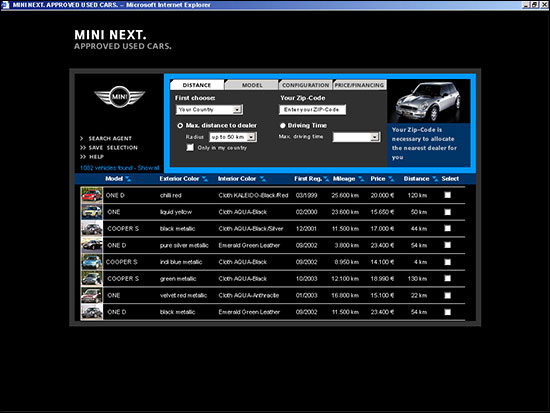
Task: Click the 18.990 € price cell
Action: pos(382,279)
